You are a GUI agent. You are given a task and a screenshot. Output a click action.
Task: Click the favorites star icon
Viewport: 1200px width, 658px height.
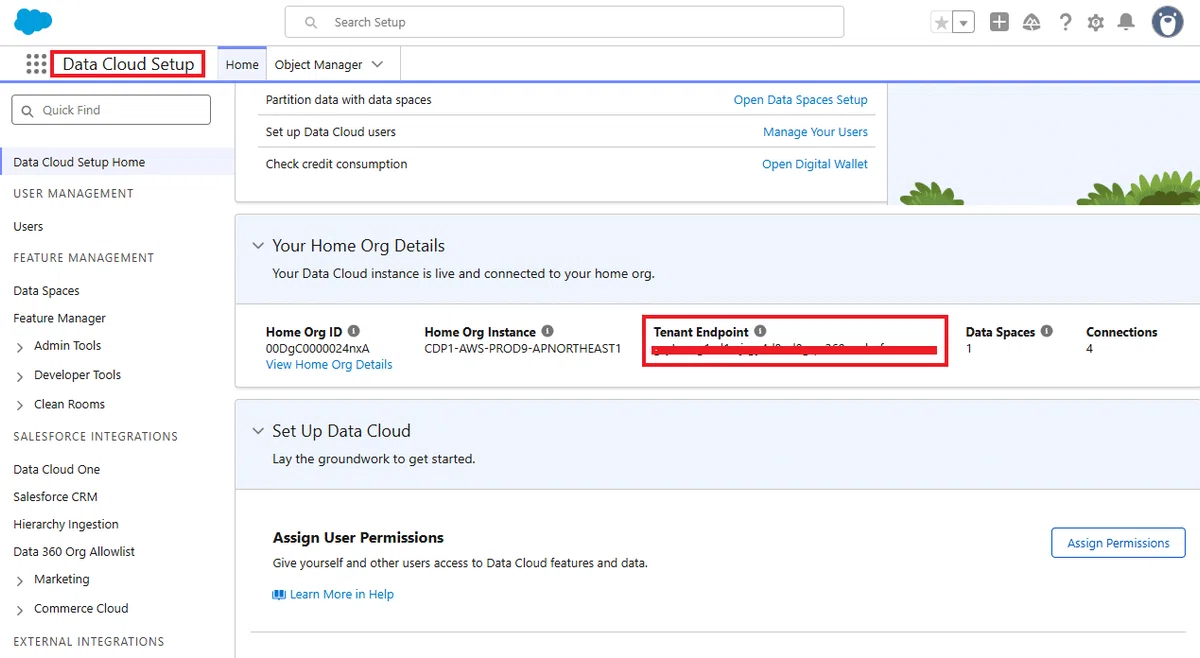(941, 22)
